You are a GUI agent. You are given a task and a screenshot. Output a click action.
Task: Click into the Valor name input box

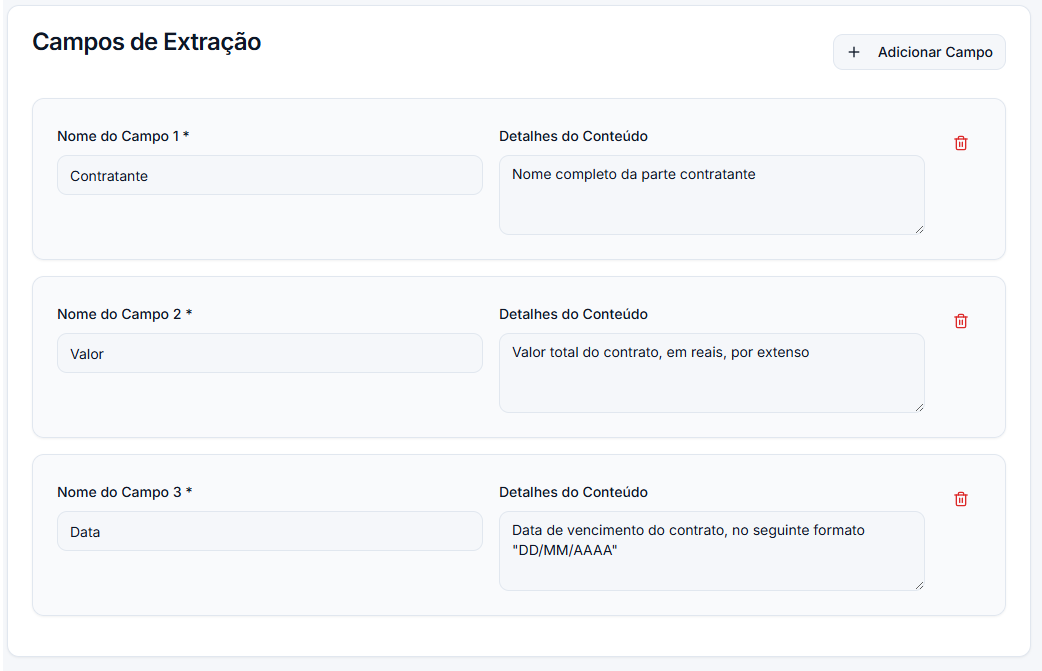coord(269,353)
